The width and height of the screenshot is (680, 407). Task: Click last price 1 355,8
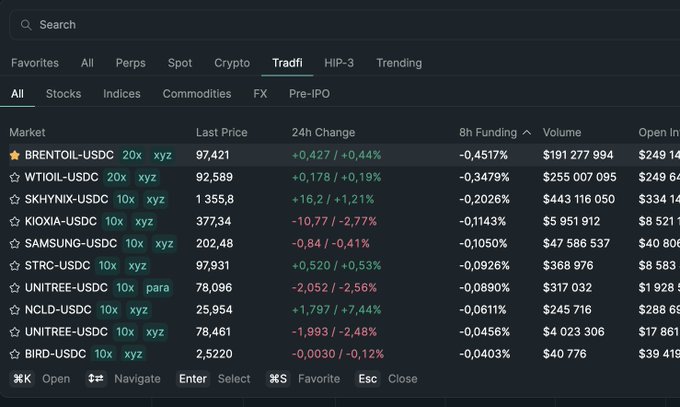coord(215,199)
